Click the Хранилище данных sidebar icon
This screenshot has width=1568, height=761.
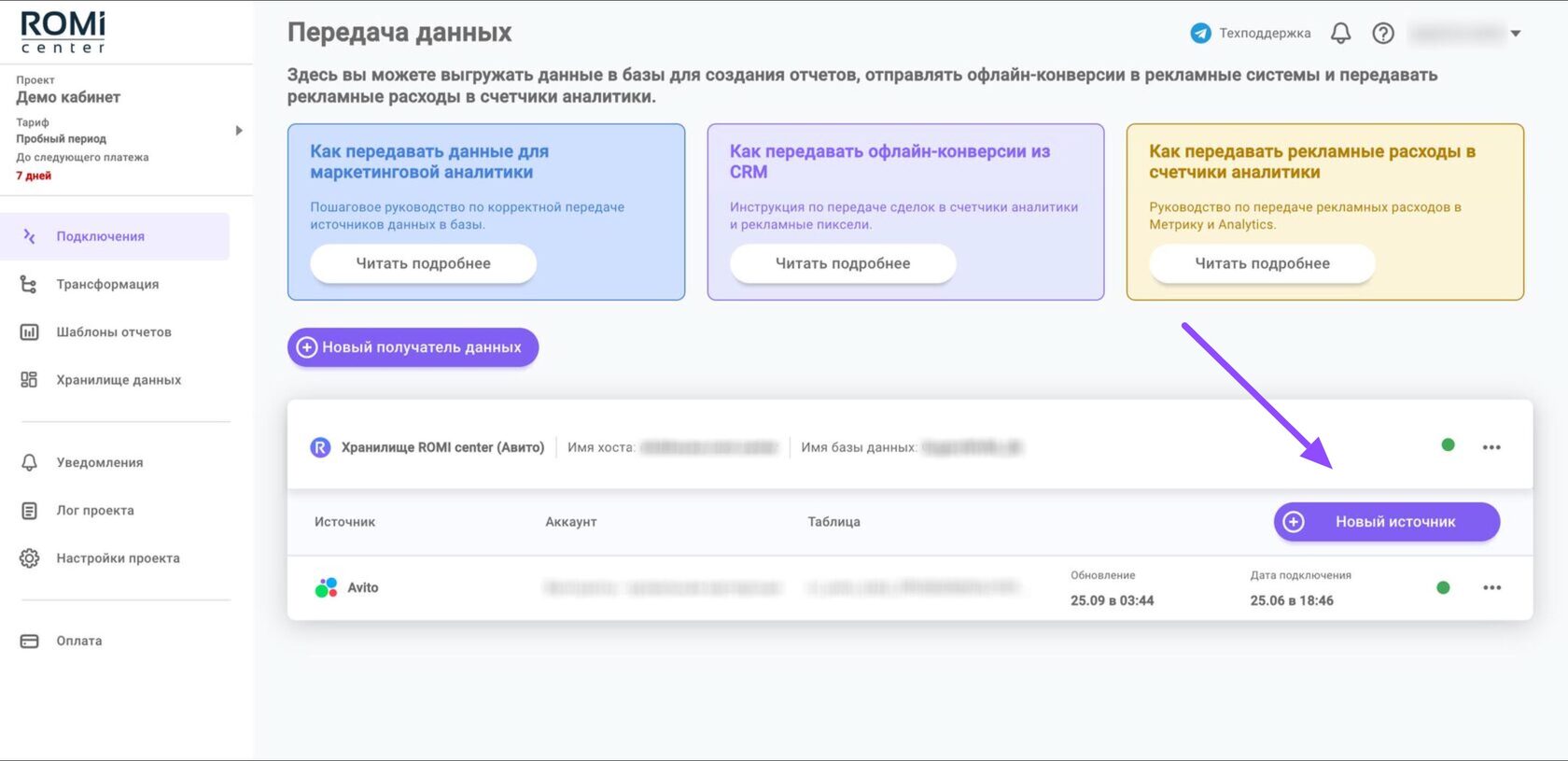click(29, 380)
